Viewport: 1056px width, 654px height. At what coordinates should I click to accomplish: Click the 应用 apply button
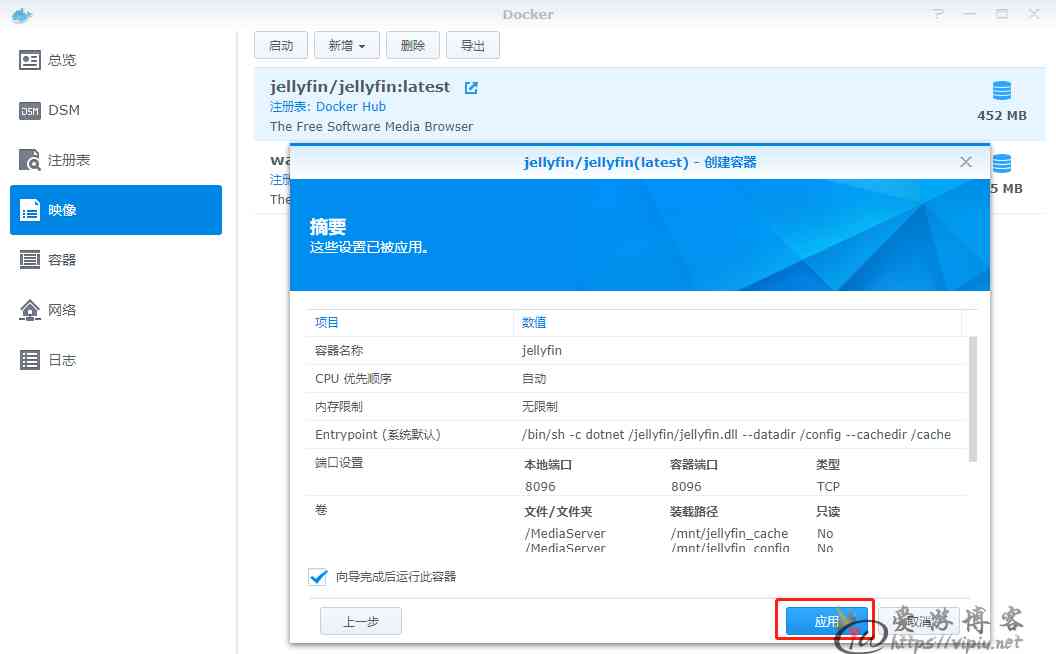(x=826, y=620)
